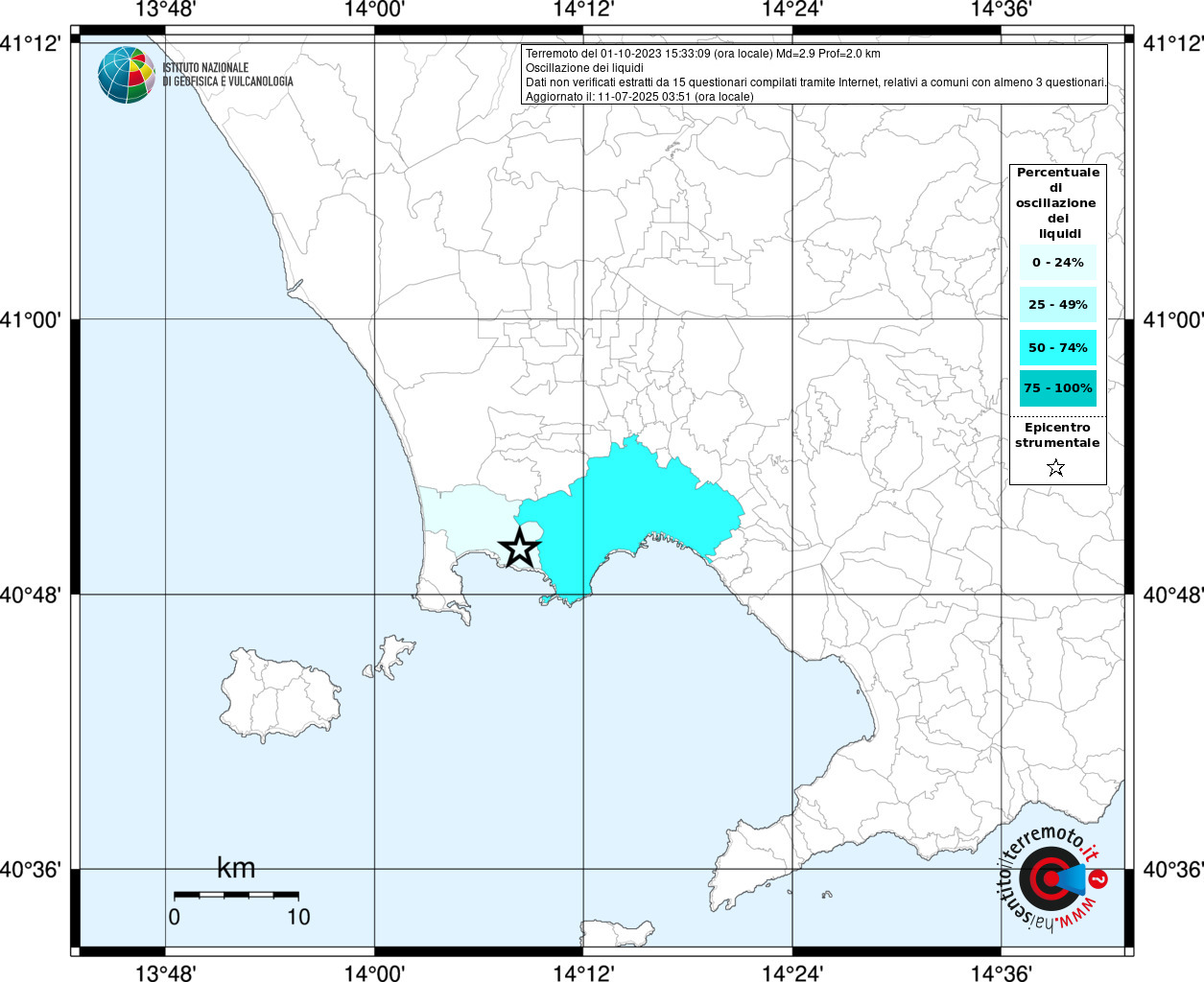Click the Terremoto del 01-10-2023 header line

point(702,54)
